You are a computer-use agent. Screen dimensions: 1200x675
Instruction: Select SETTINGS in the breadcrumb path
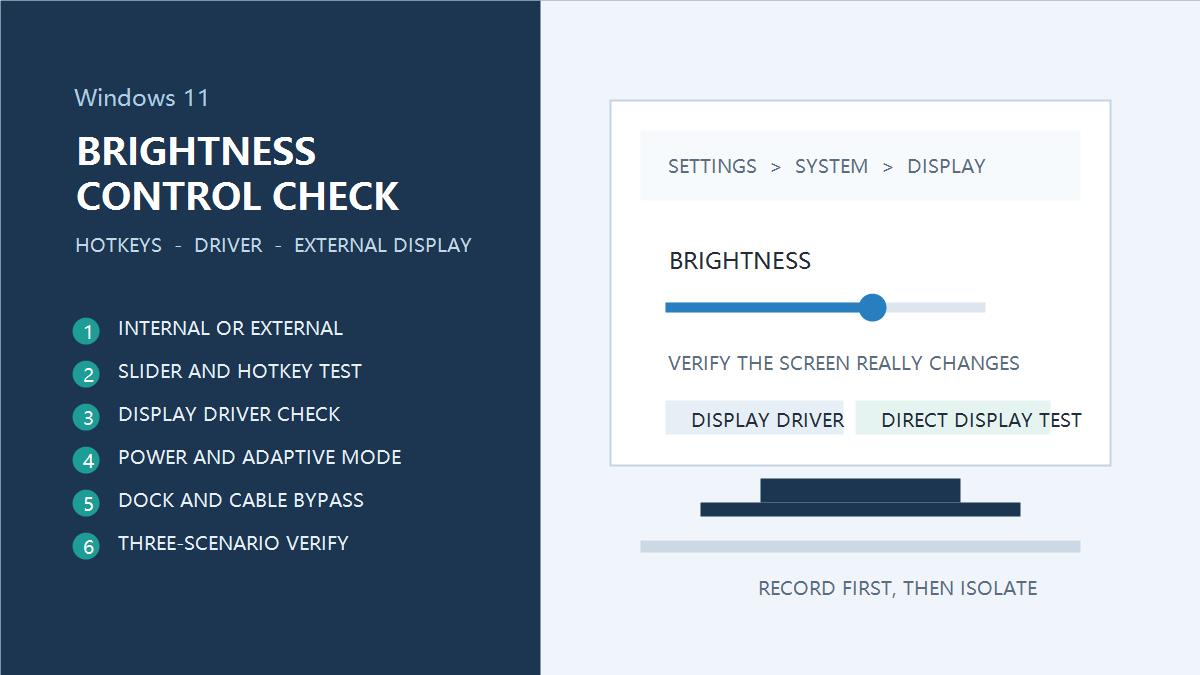tap(712, 166)
